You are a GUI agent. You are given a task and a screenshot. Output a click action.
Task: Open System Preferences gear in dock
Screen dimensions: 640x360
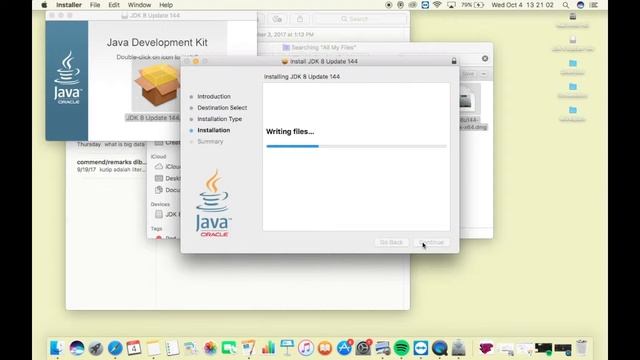(x=363, y=348)
